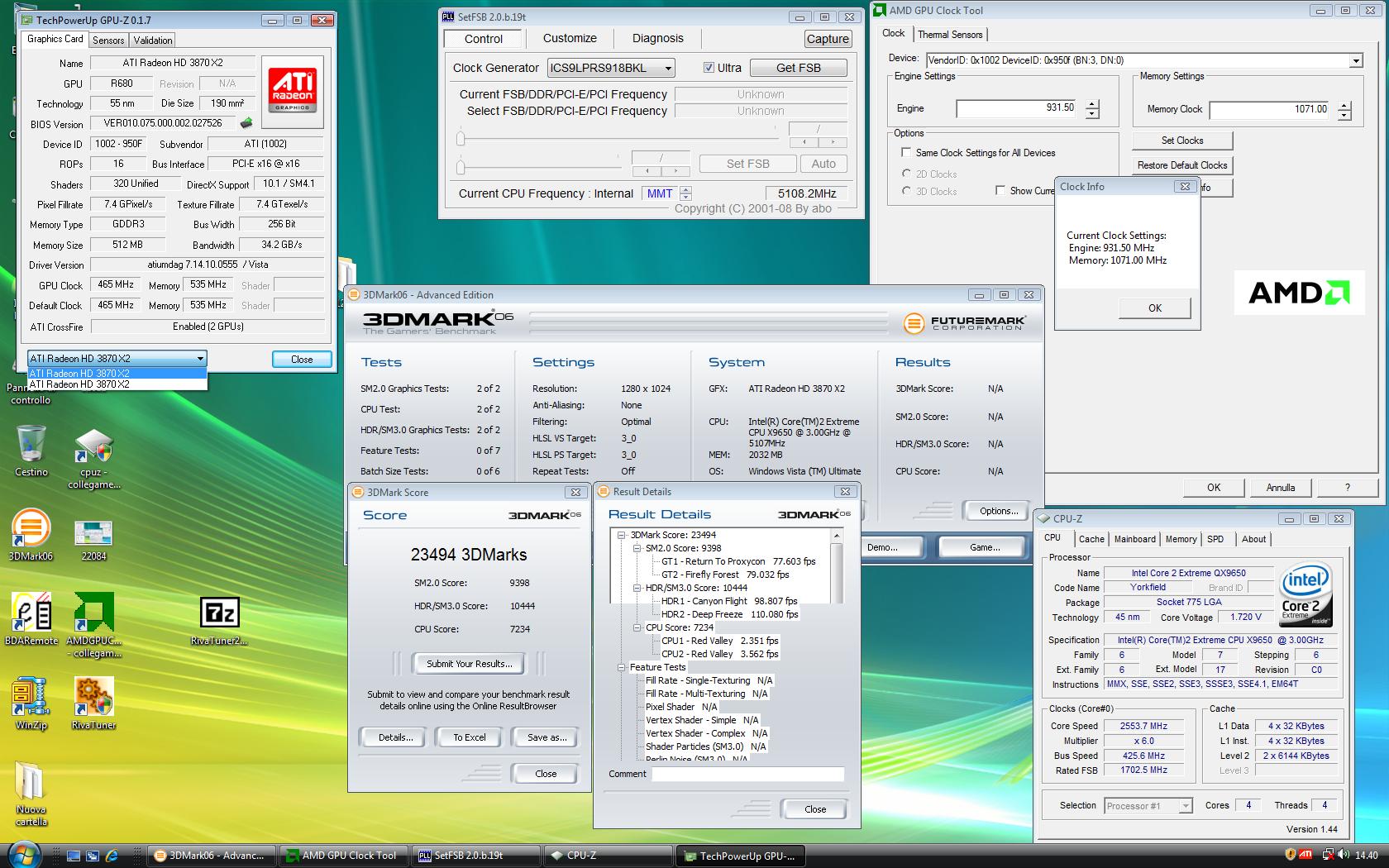Collapse the CPU Score tree node
1389x868 pixels.
coord(637,627)
